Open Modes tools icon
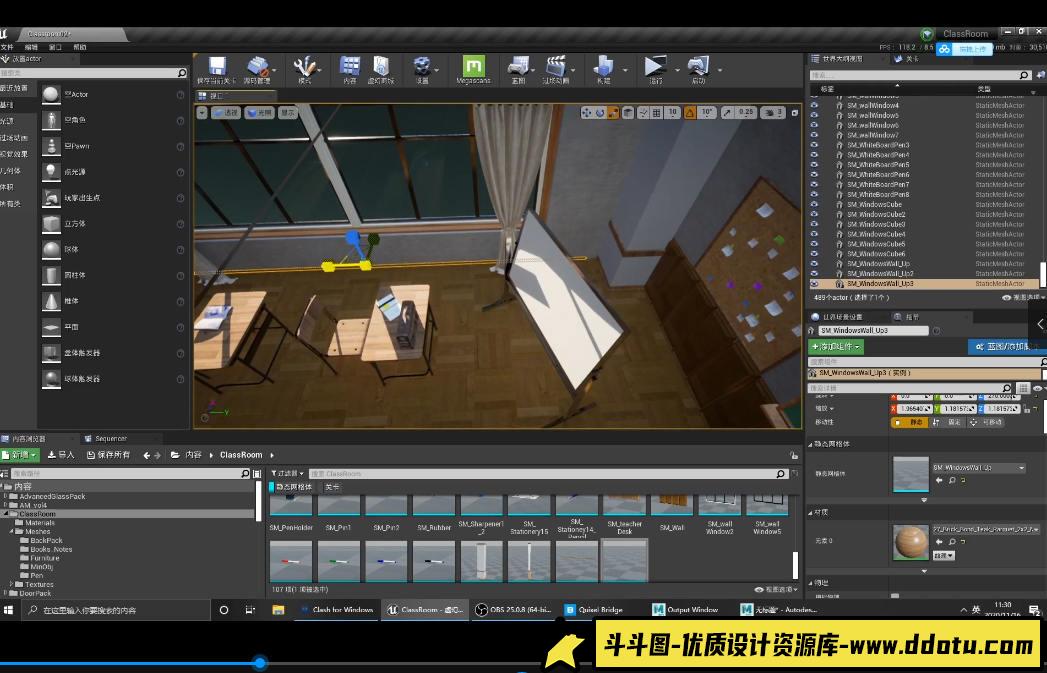The height and width of the screenshot is (673, 1047). coord(304,67)
